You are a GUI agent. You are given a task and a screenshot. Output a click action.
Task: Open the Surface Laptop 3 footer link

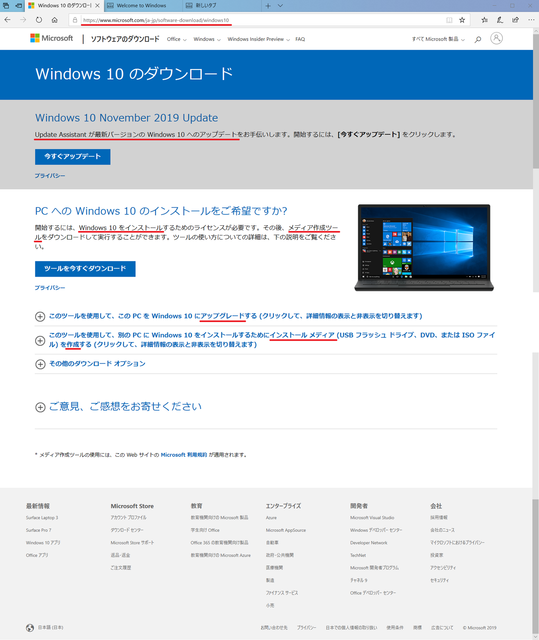tap(42, 518)
